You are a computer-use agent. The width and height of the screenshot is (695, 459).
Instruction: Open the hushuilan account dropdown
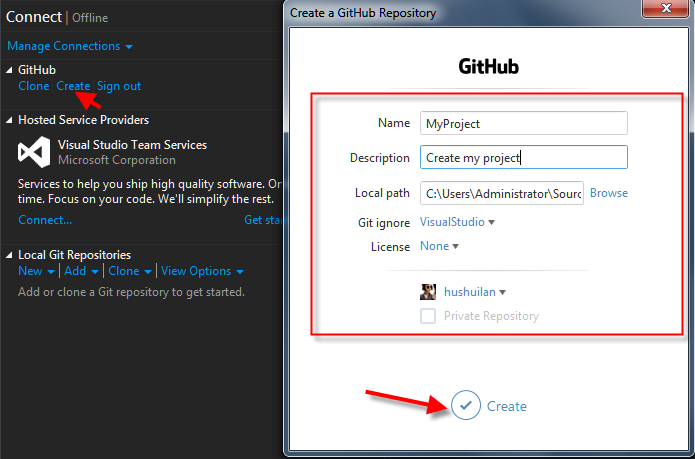click(x=475, y=292)
